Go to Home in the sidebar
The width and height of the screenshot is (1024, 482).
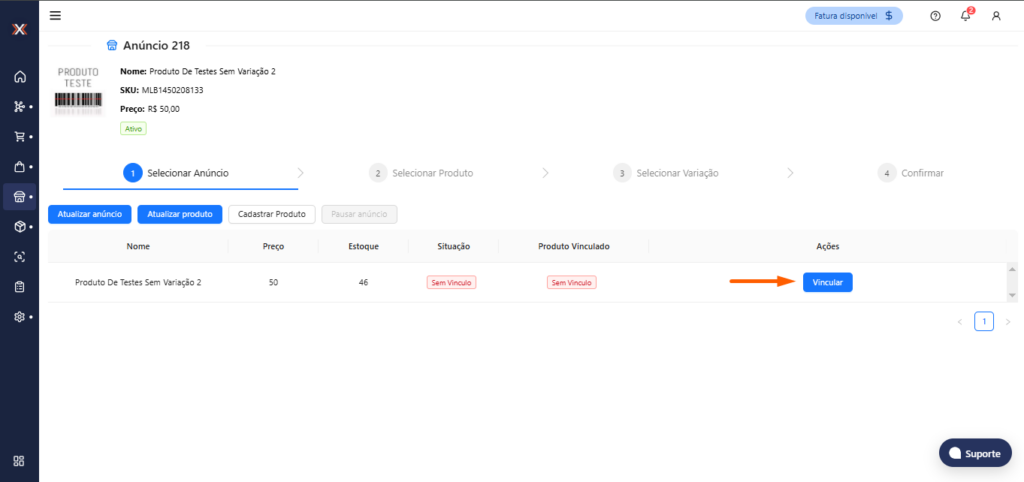coord(19,77)
